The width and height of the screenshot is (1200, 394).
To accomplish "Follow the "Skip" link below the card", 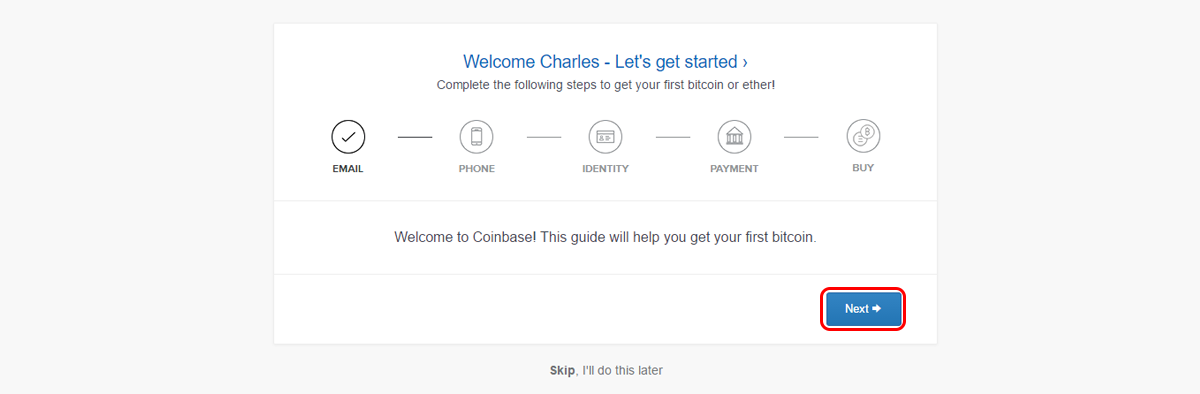I will click(563, 370).
